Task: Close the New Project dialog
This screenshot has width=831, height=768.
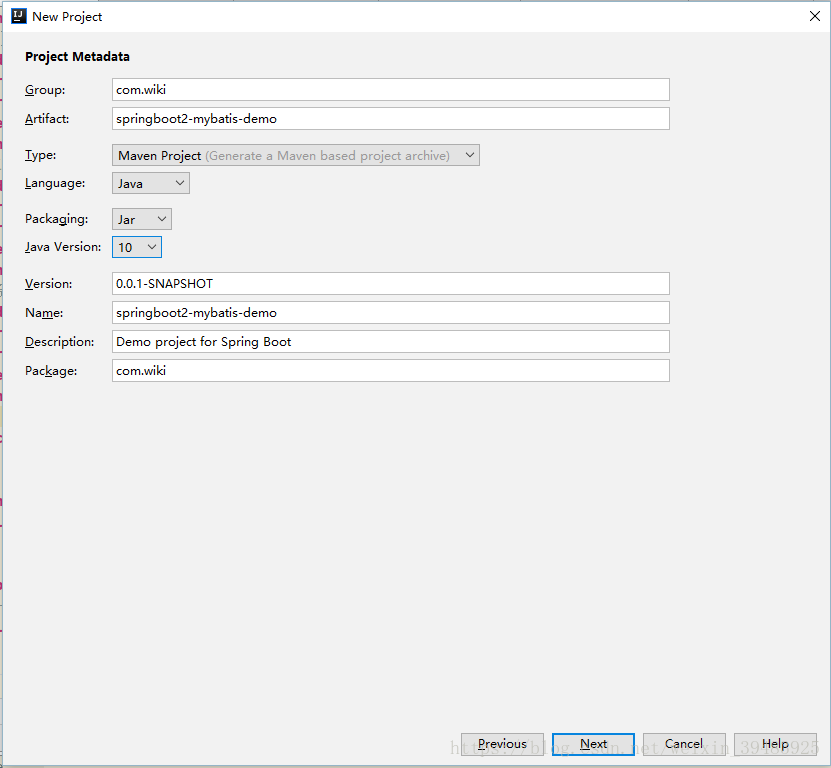Action: coord(815,16)
